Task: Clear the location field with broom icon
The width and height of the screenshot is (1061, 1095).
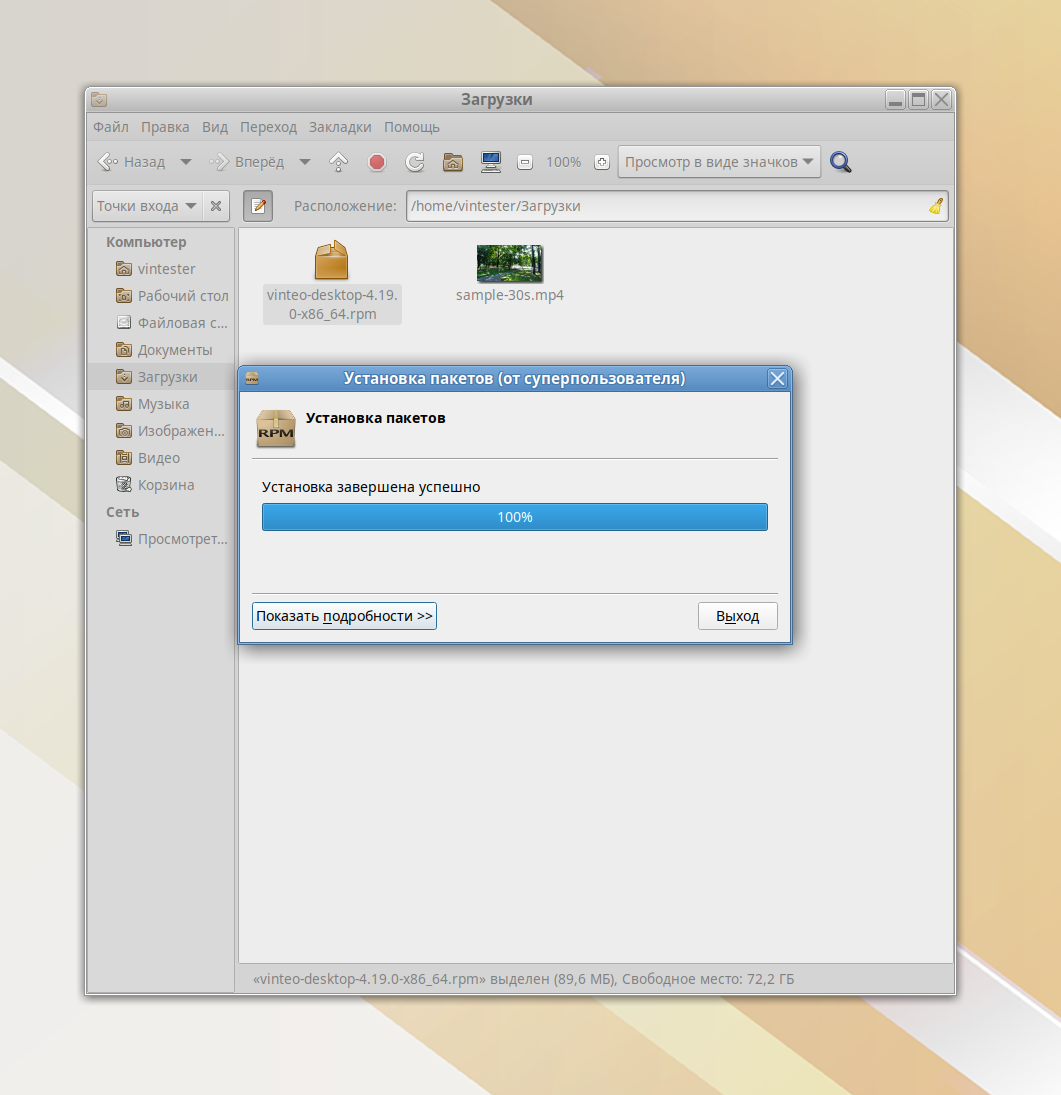Action: tap(936, 206)
